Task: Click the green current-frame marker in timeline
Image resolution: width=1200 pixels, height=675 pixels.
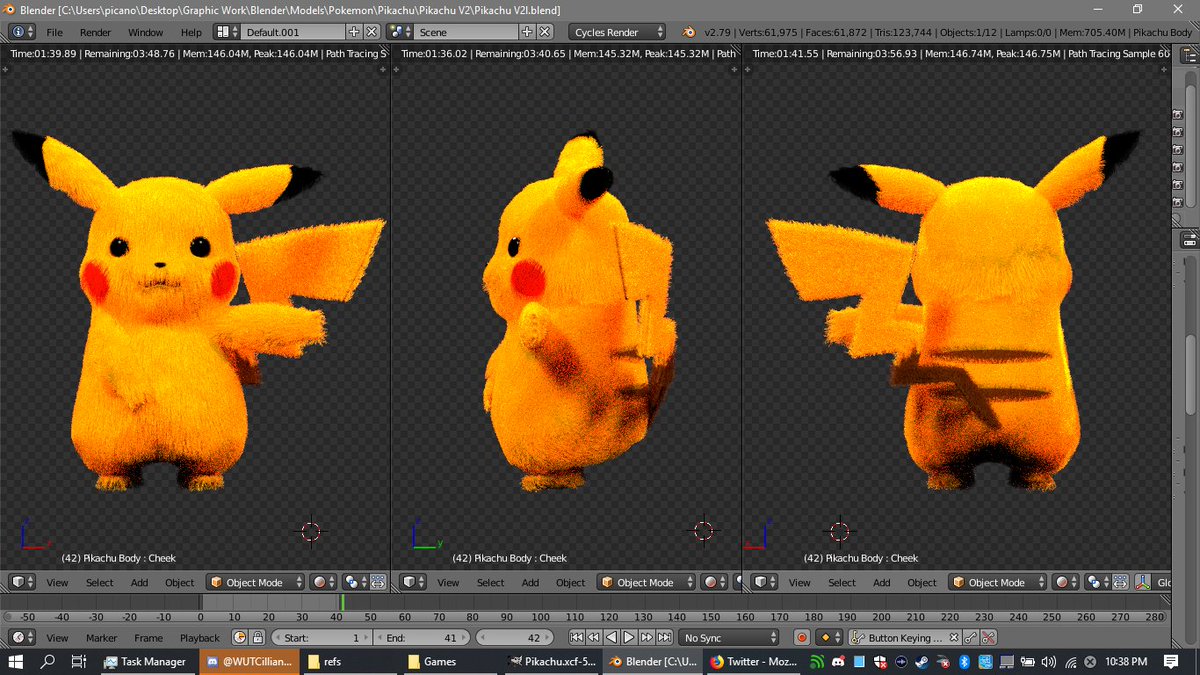Action: [342, 603]
